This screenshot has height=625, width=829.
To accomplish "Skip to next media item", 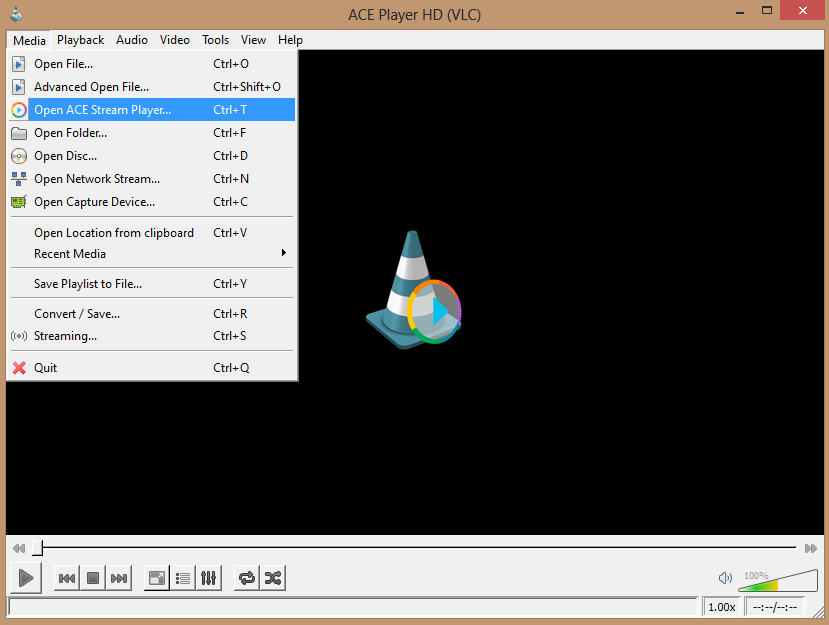I will pos(119,578).
